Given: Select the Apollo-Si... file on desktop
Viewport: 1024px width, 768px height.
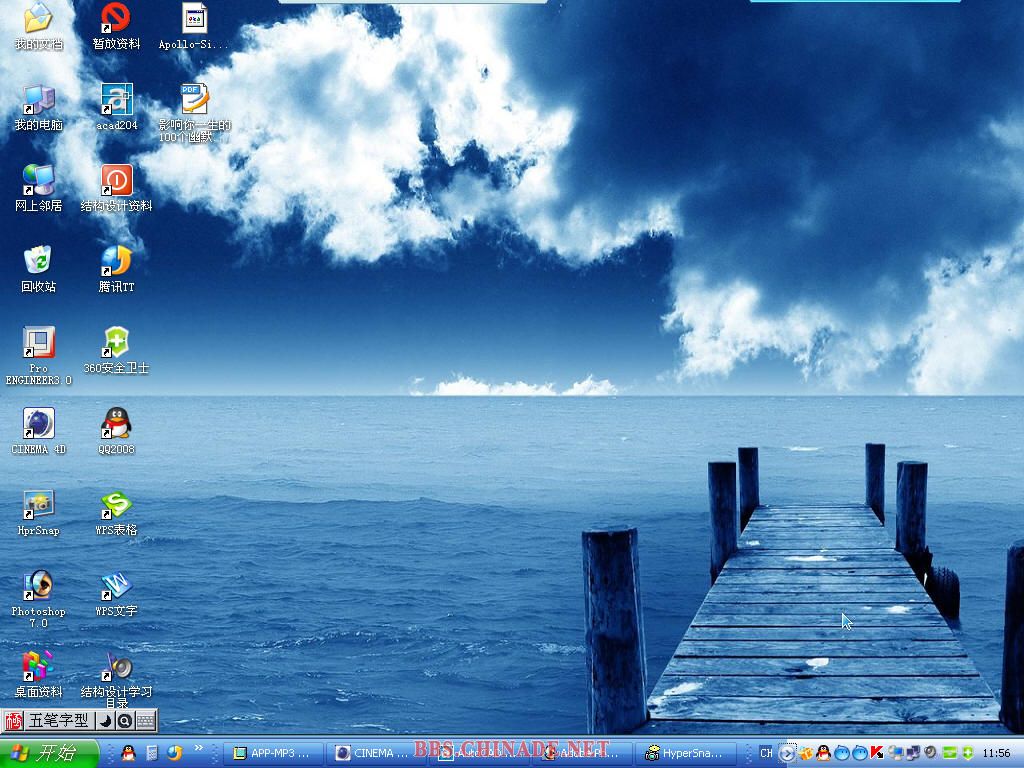Looking at the screenshot, I should (194, 19).
